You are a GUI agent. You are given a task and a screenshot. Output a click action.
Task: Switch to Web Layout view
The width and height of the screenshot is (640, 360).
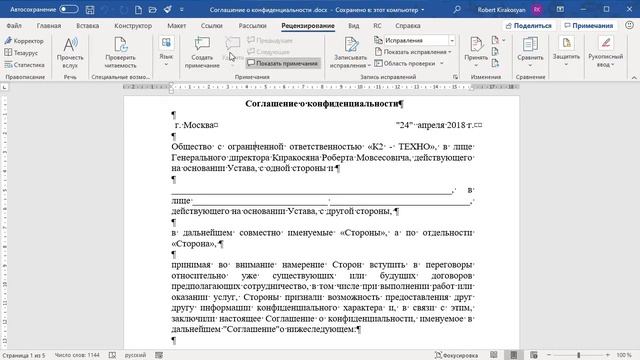pyautogui.click(x=534, y=355)
